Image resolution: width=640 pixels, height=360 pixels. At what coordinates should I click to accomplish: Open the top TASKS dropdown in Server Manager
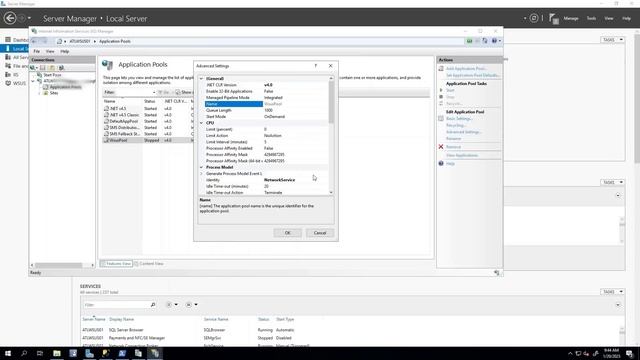[612, 40]
